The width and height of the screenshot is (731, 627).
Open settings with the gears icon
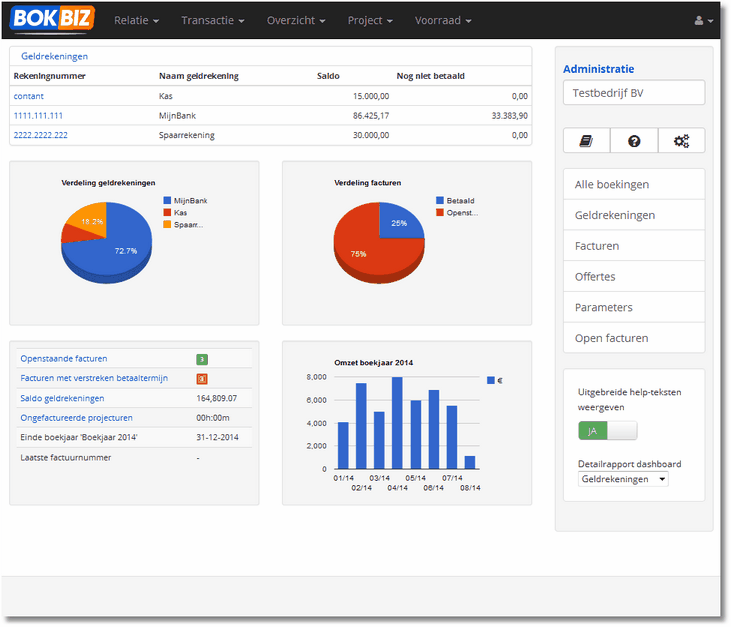681,141
